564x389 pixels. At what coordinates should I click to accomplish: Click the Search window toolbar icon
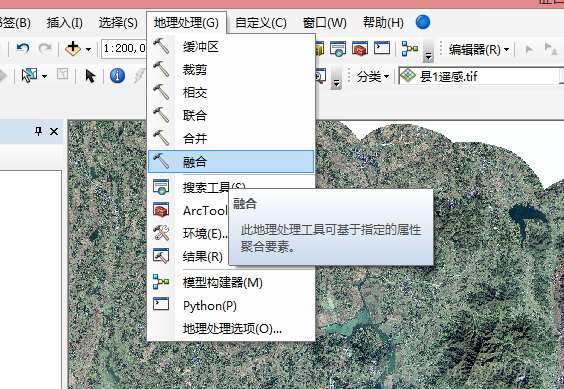(338, 49)
